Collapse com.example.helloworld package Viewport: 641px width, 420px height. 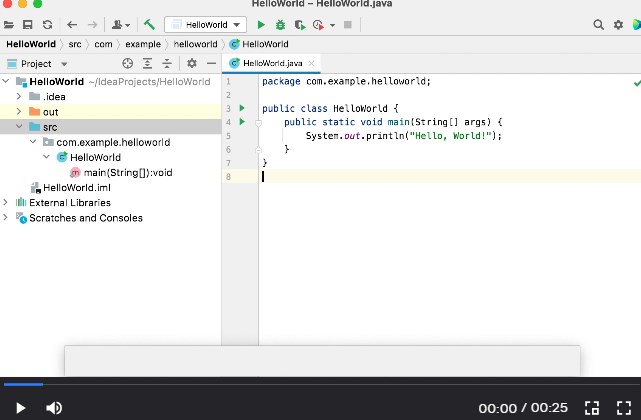[x=33, y=141]
